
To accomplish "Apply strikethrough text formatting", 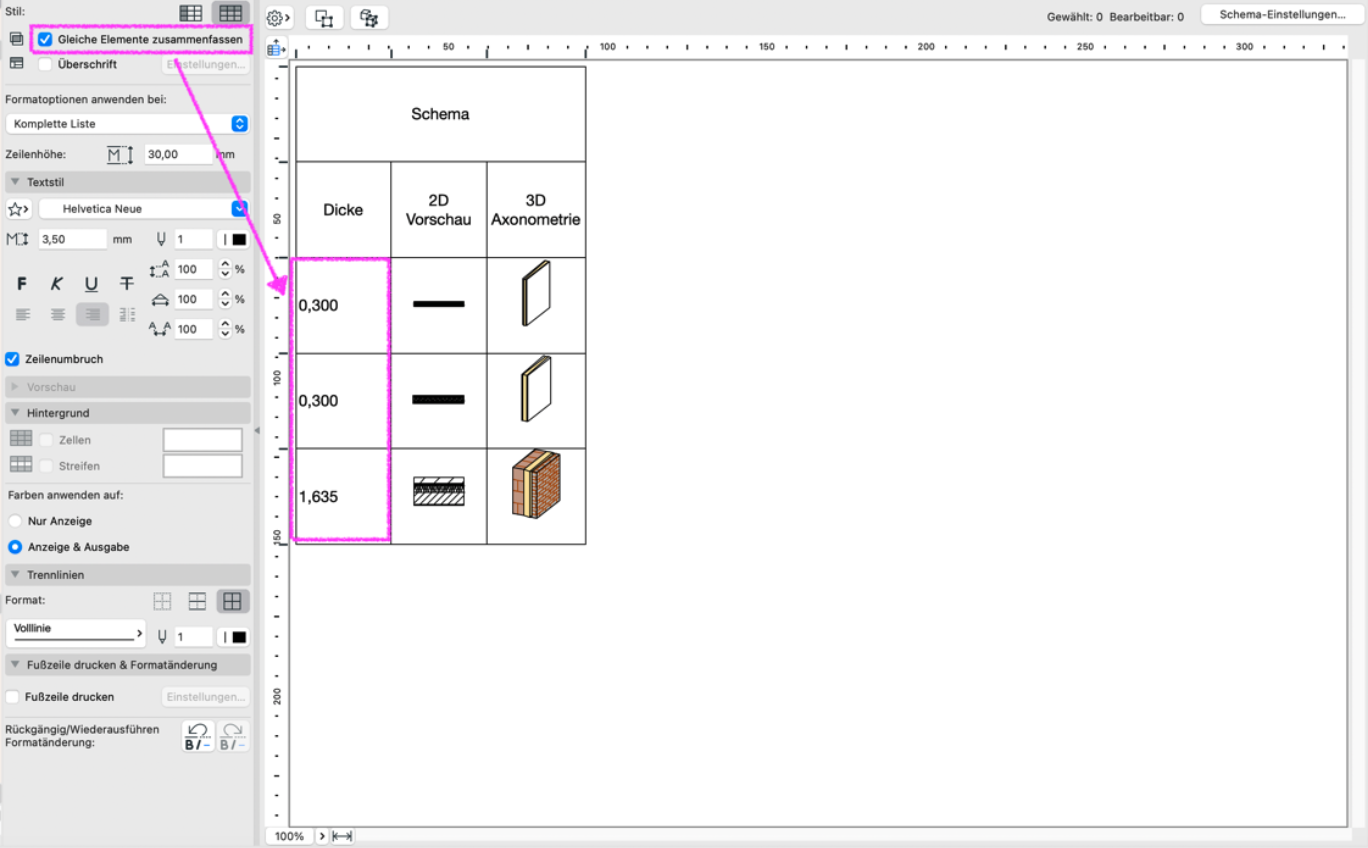I will tap(126, 284).
